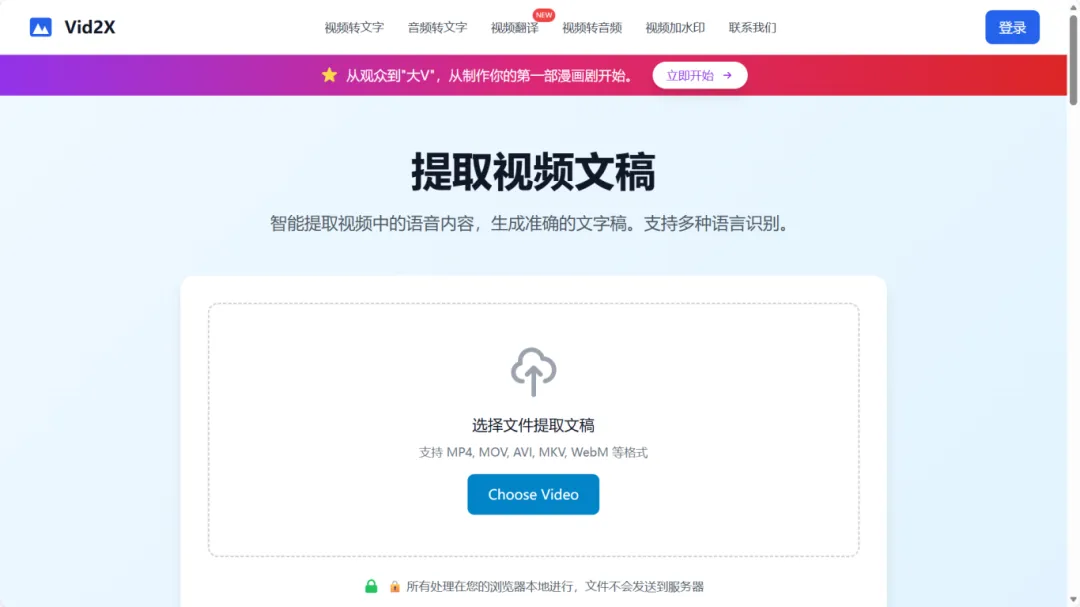The height and width of the screenshot is (607, 1080).
Task: Click the Vid2X mountain logo icon
Action: coord(41,28)
